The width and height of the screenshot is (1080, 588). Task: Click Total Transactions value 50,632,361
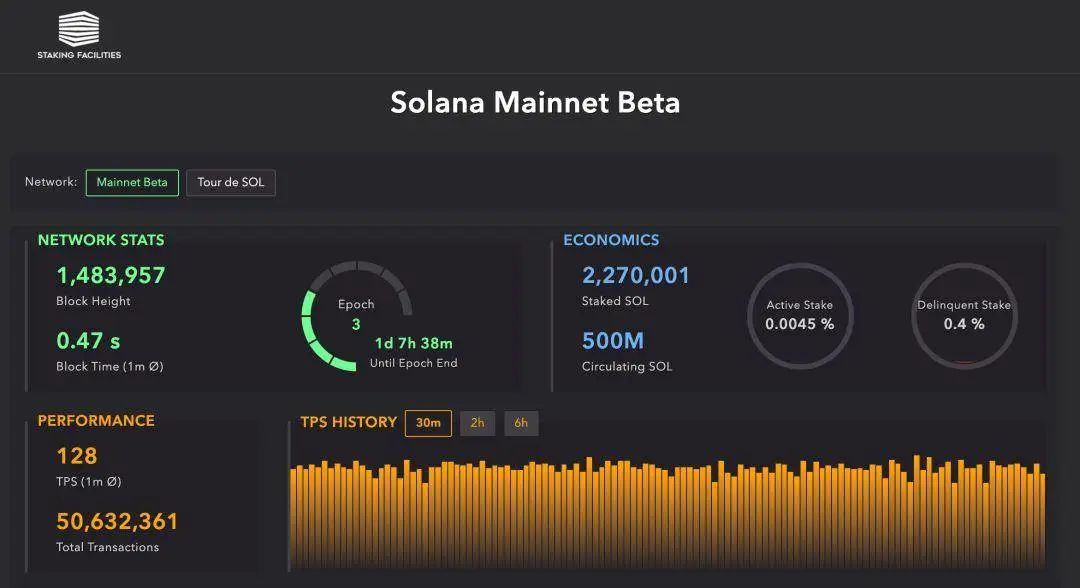point(117,521)
